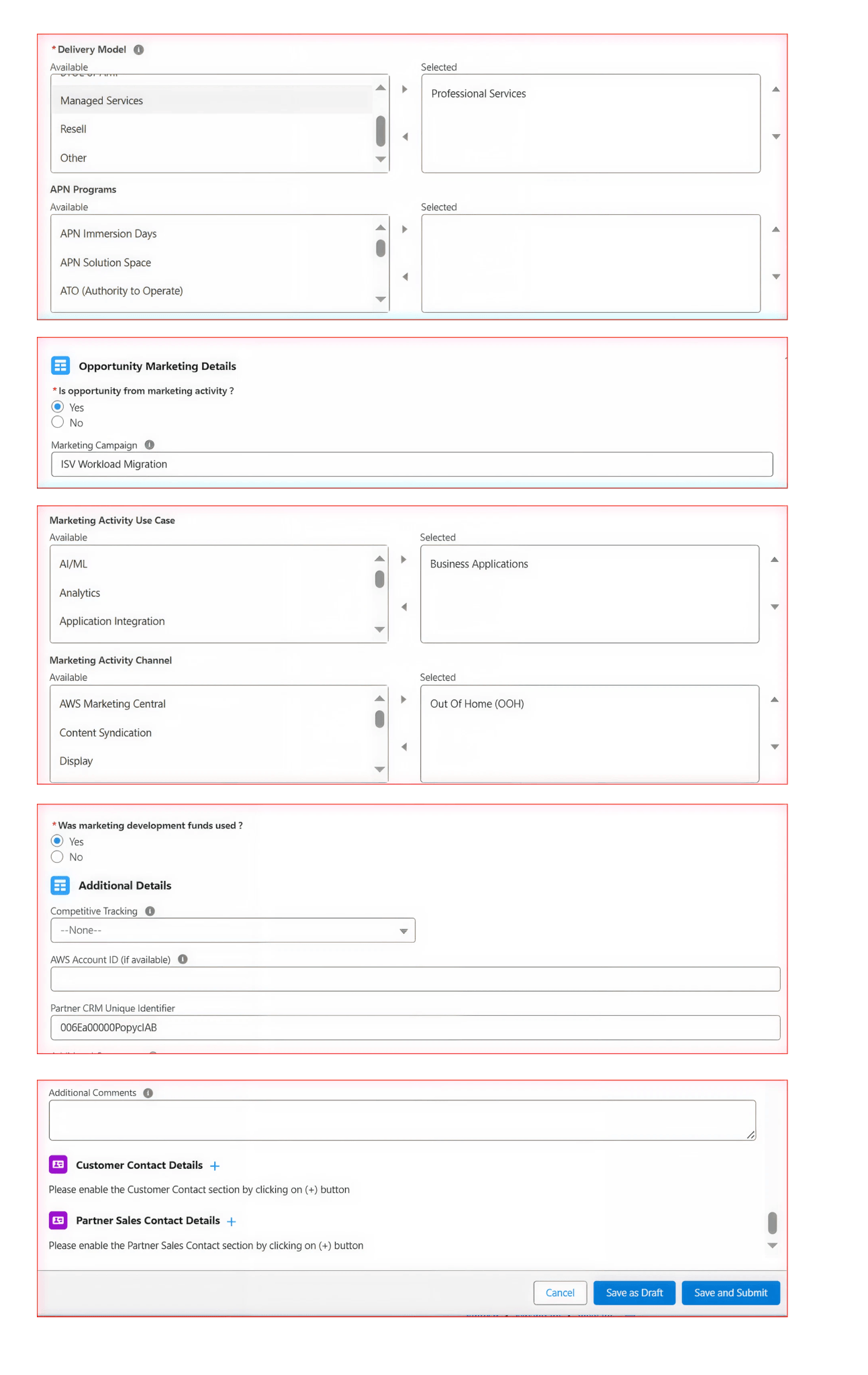This screenshot has height=1375, width=868.
Task: Click the Customer Contact Details section icon
Action: point(57,1165)
